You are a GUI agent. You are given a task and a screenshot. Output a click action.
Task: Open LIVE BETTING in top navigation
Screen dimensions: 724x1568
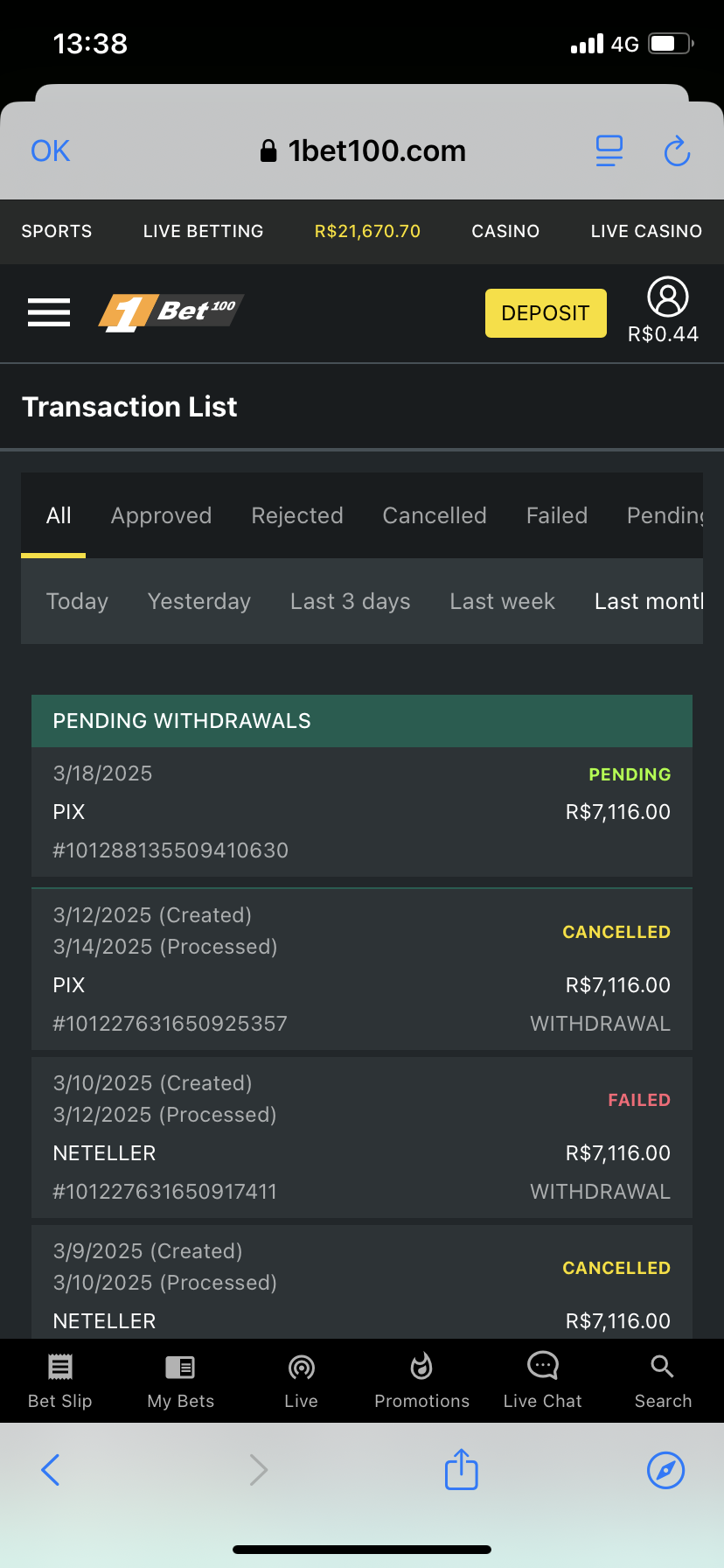point(203,231)
